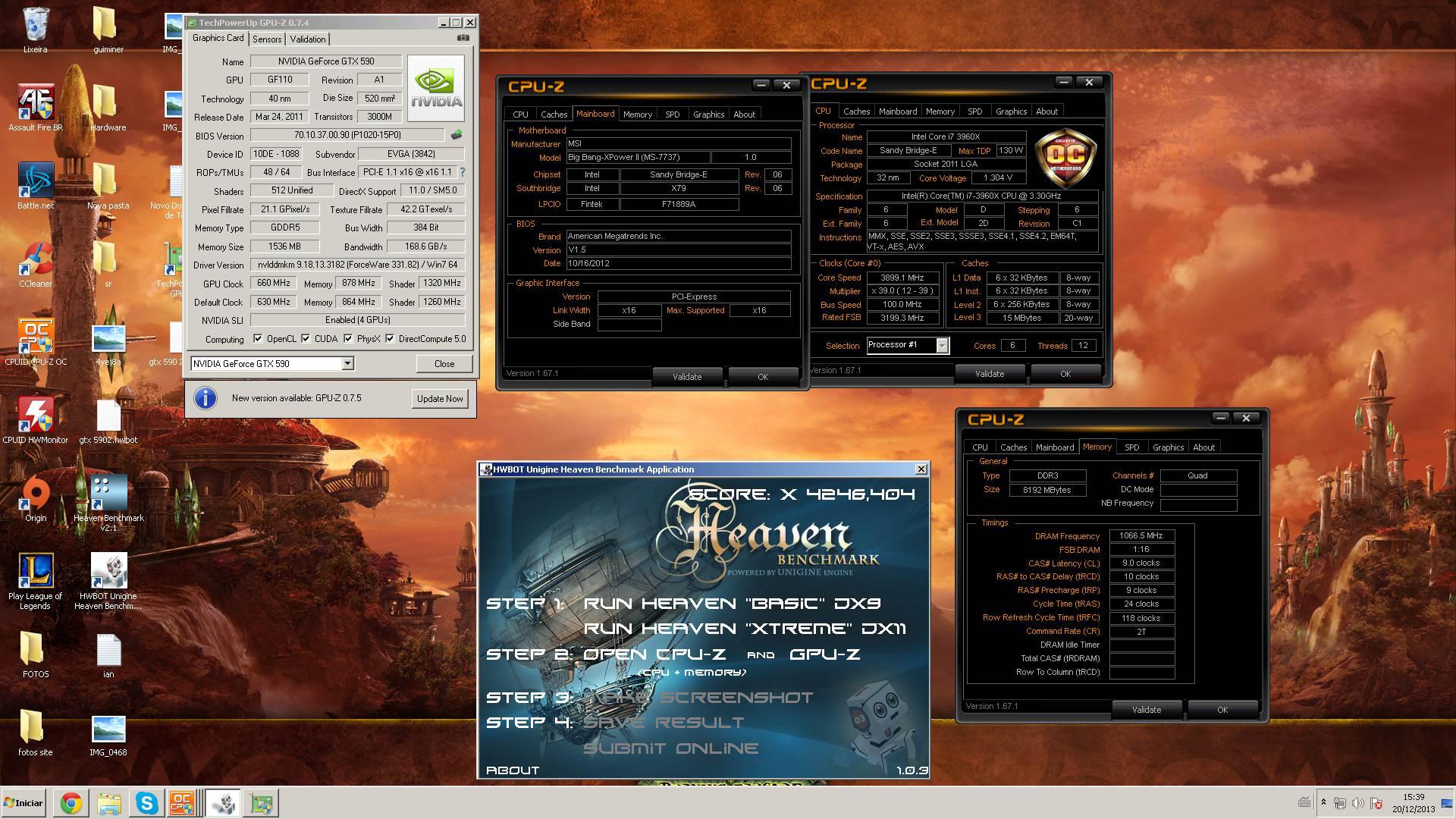The width and height of the screenshot is (1456, 819).
Task: Toggle the CUDA checkbox
Action: [x=306, y=338]
